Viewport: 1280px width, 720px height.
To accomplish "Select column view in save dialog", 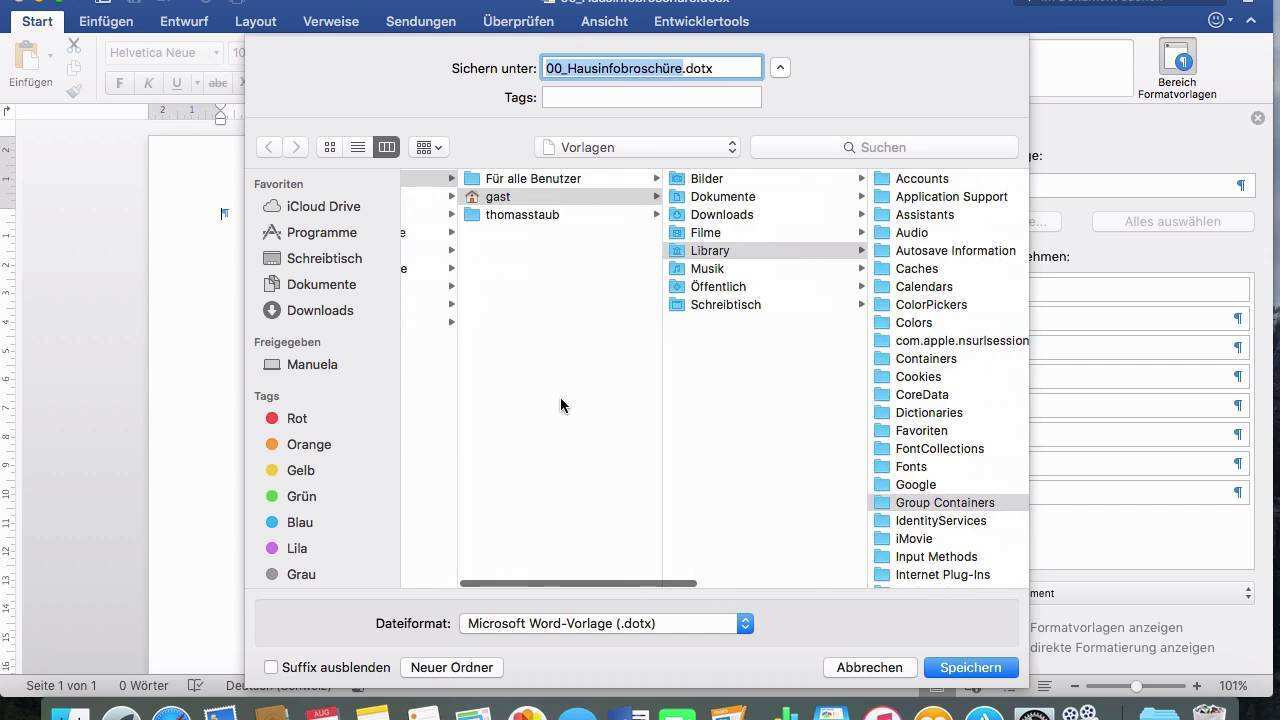I will (386, 147).
